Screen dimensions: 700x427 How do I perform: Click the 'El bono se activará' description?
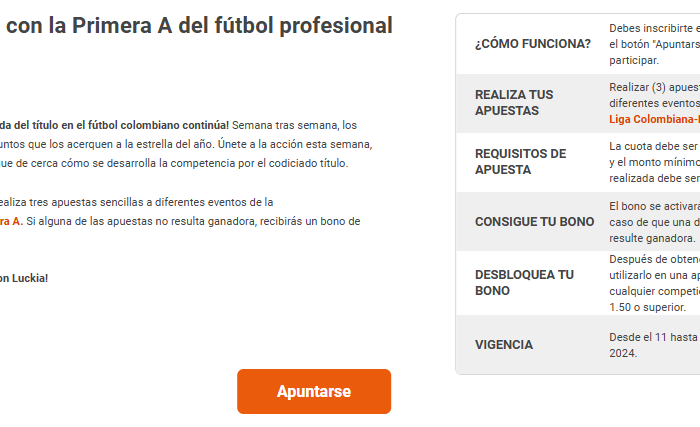654,222
